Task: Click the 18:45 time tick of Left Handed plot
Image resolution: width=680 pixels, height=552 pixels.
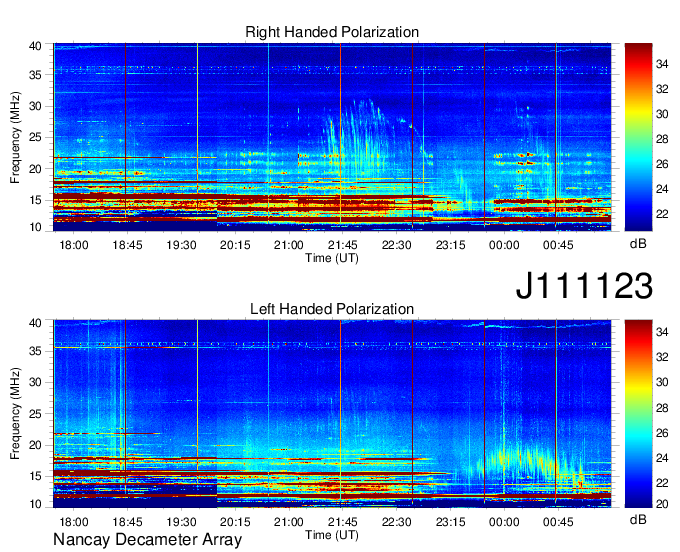Action: (x=128, y=522)
